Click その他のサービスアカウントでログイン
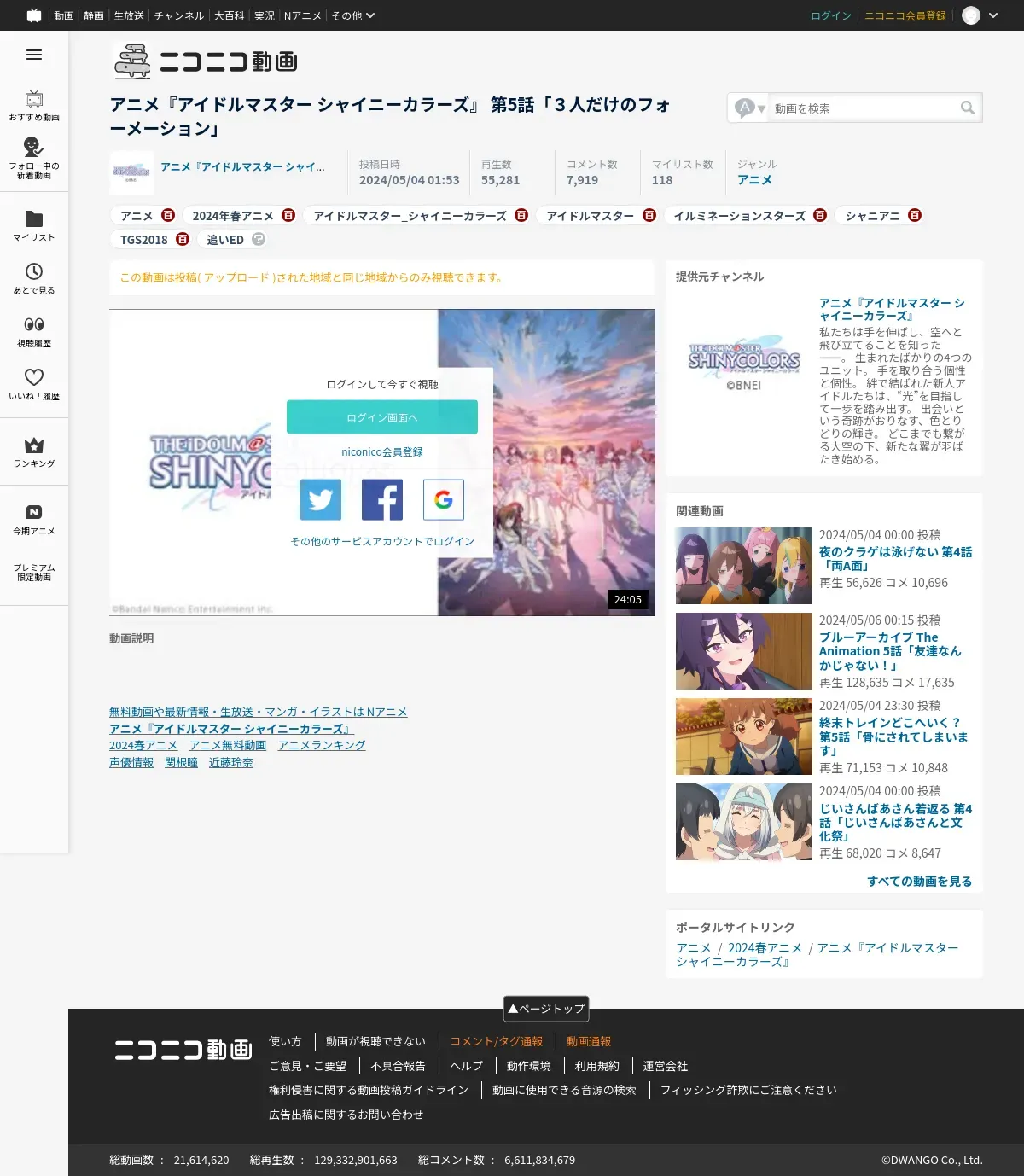1024x1176 pixels. coord(382,541)
